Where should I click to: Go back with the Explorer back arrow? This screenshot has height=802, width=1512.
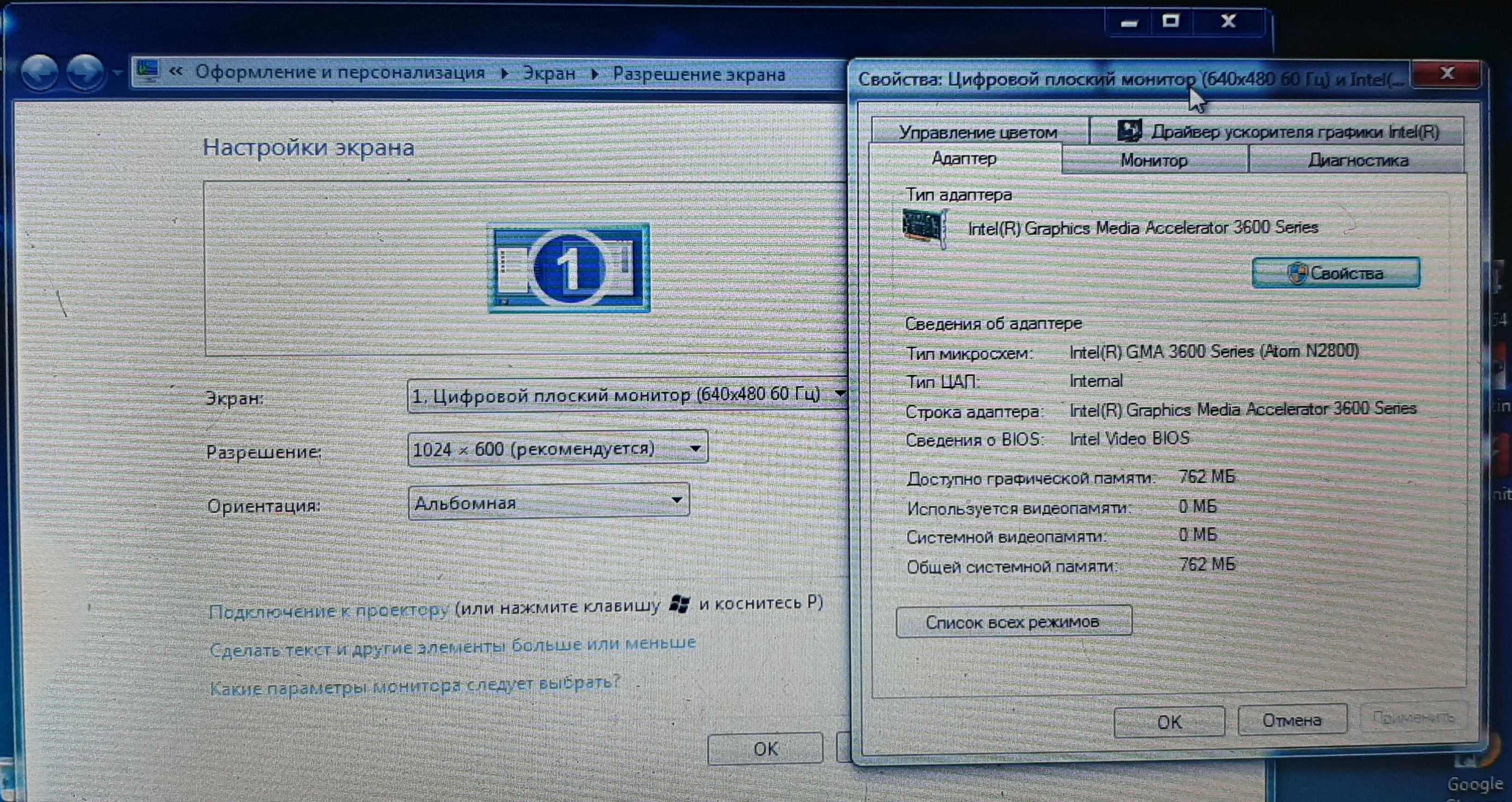[39, 73]
